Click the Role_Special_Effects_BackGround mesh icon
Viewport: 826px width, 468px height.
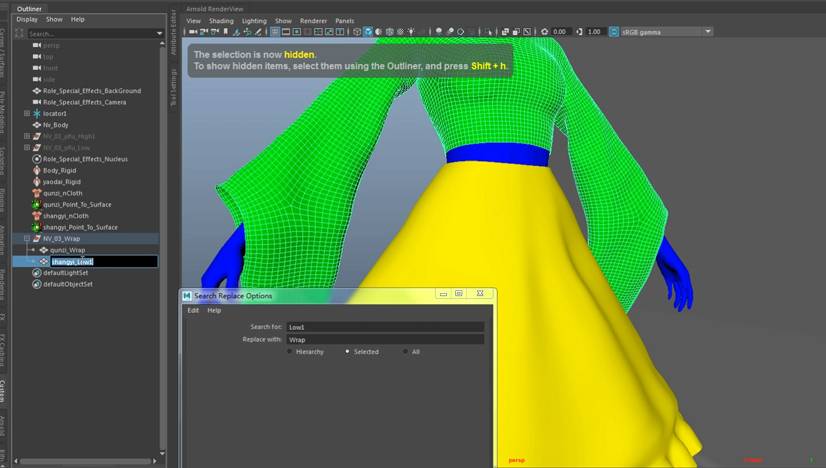[x=37, y=91]
